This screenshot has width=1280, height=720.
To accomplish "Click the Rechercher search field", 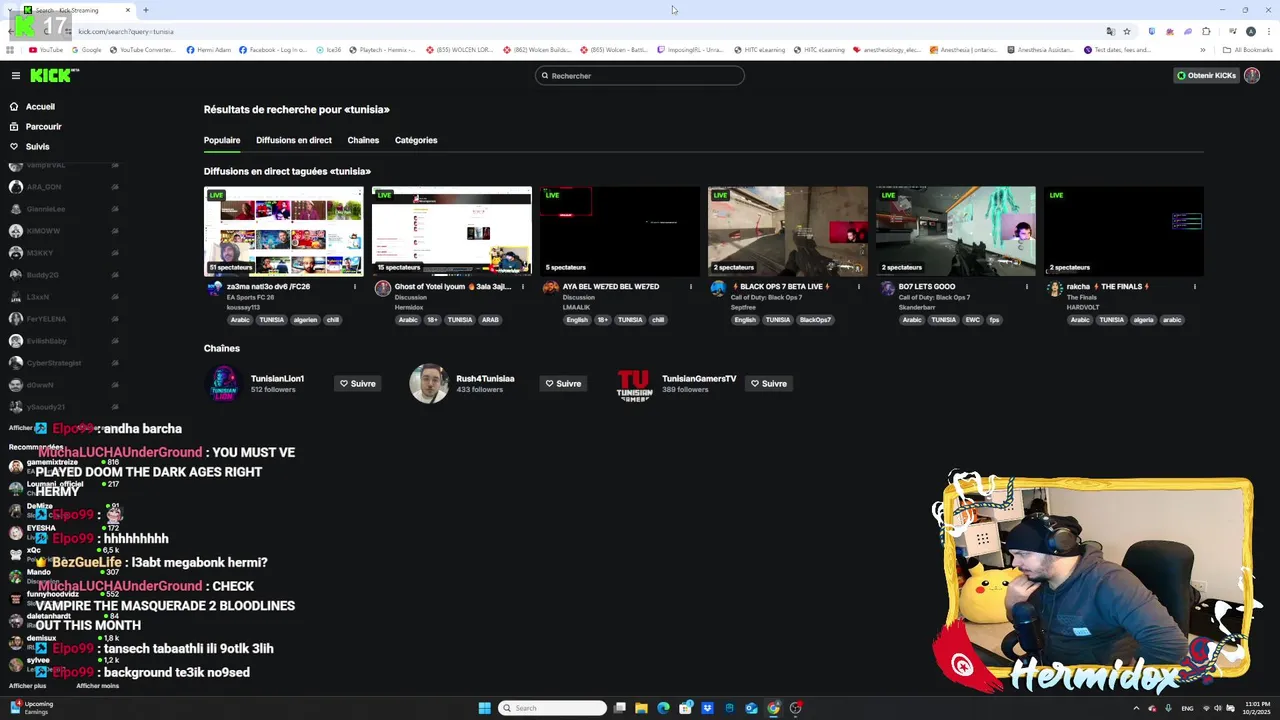I will tap(640, 75).
